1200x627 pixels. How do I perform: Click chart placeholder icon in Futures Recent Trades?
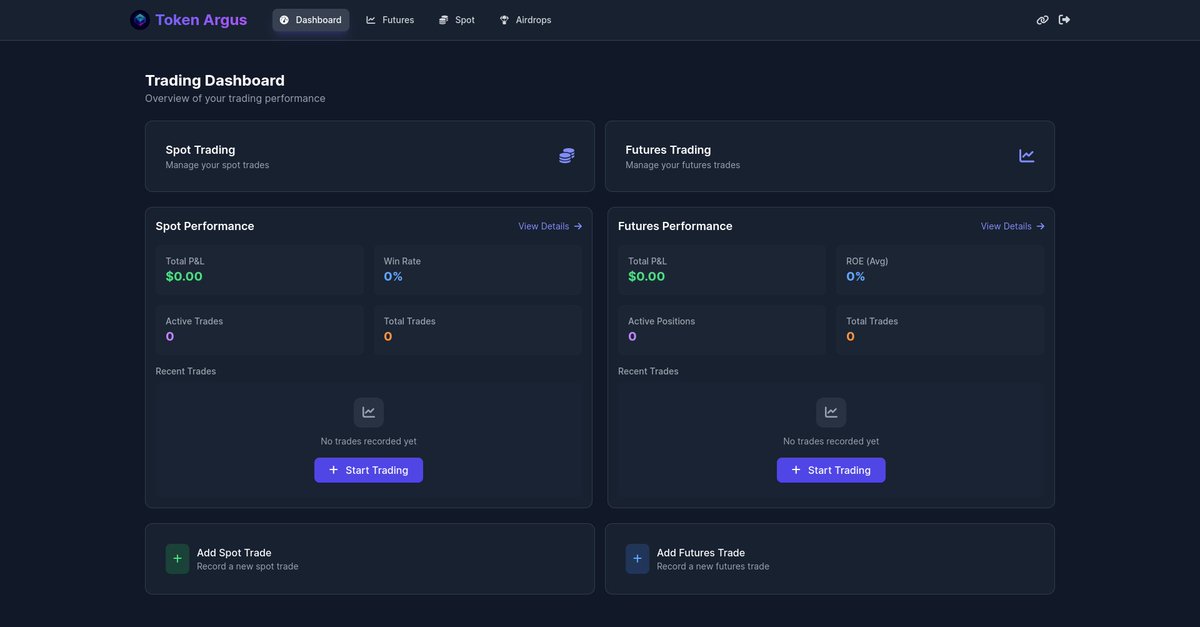pyautogui.click(x=831, y=412)
